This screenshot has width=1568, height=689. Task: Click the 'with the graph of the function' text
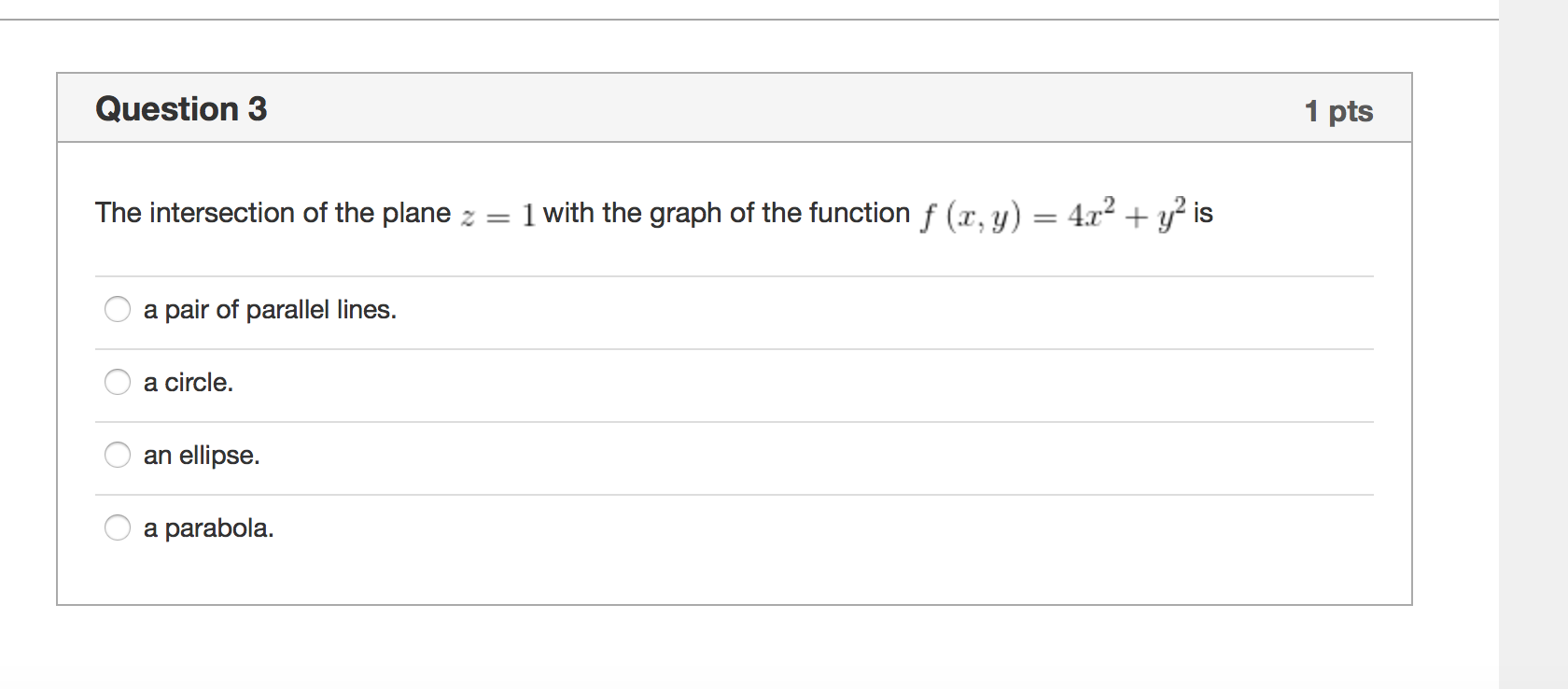point(726,213)
